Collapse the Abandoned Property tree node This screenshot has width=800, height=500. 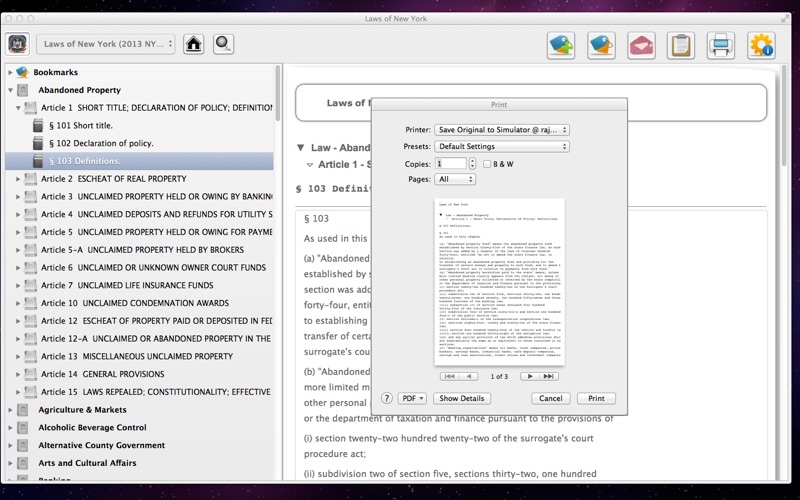pyautogui.click(x=10, y=90)
